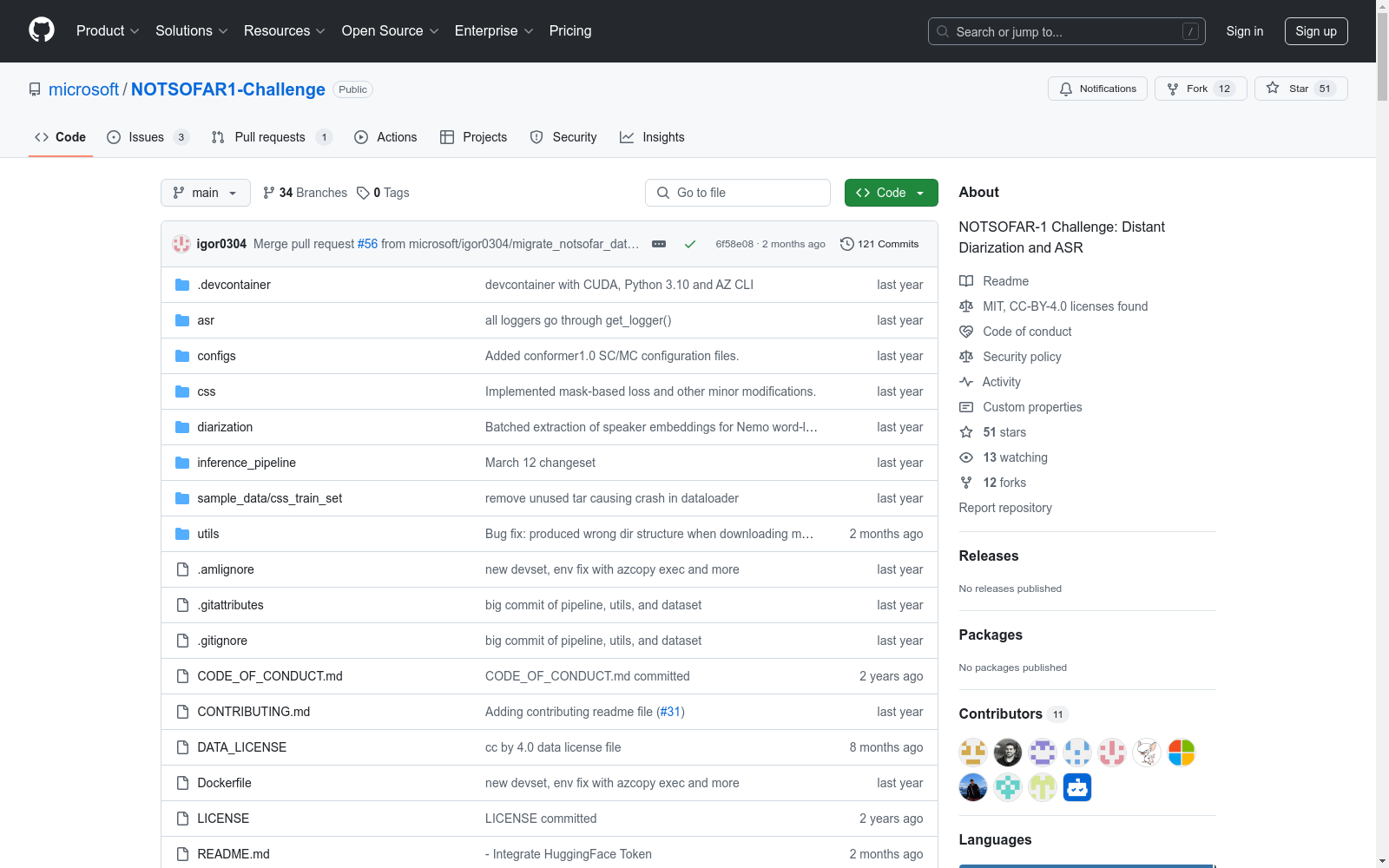Fork the repository using Fork button
The width and height of the screenshot is (1389, 868).
click(x=1201, y=89)
